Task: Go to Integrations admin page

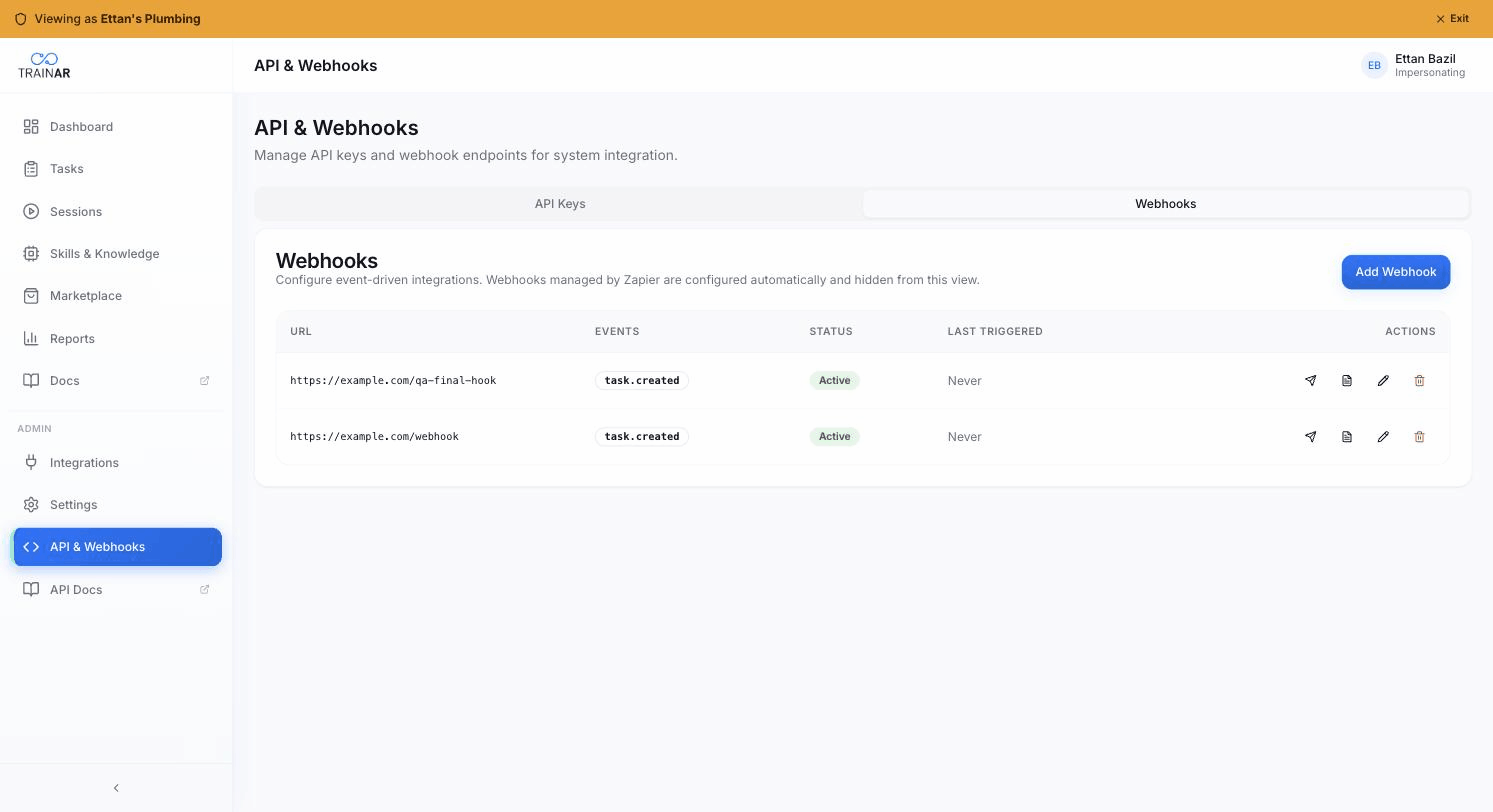Action: point(117,462)
